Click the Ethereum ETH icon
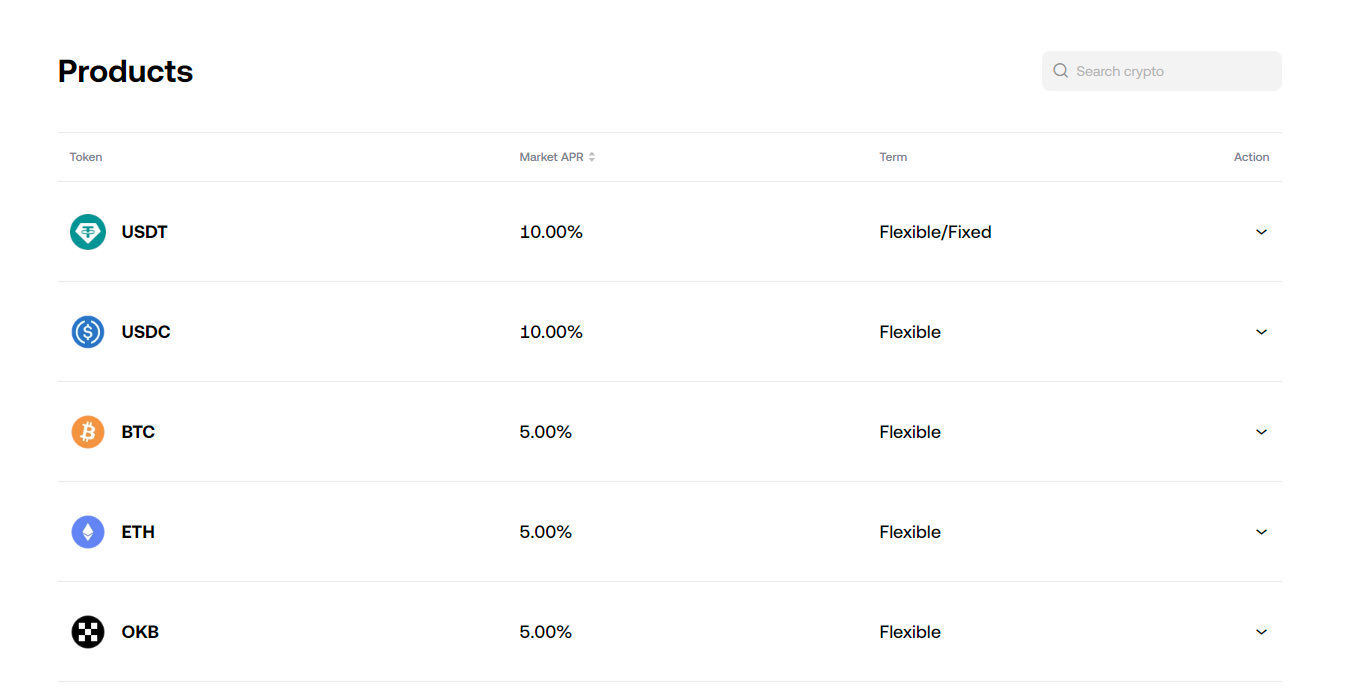 88,532
